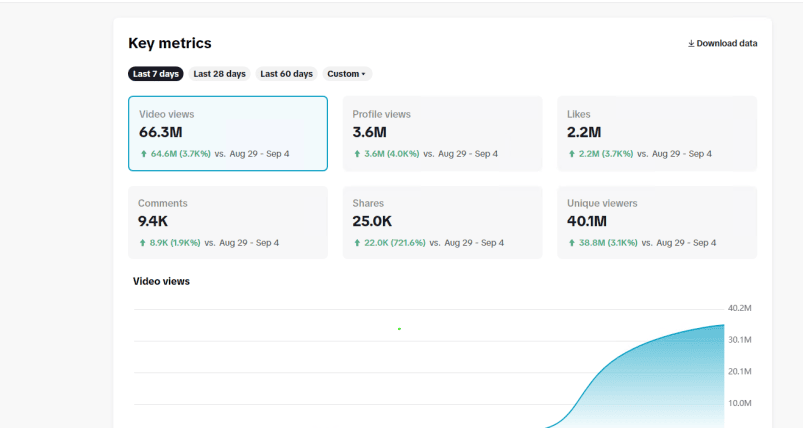Select the Last 7 days tab
This screenshot has height=428, width=803.
click(x=156, y=74)
